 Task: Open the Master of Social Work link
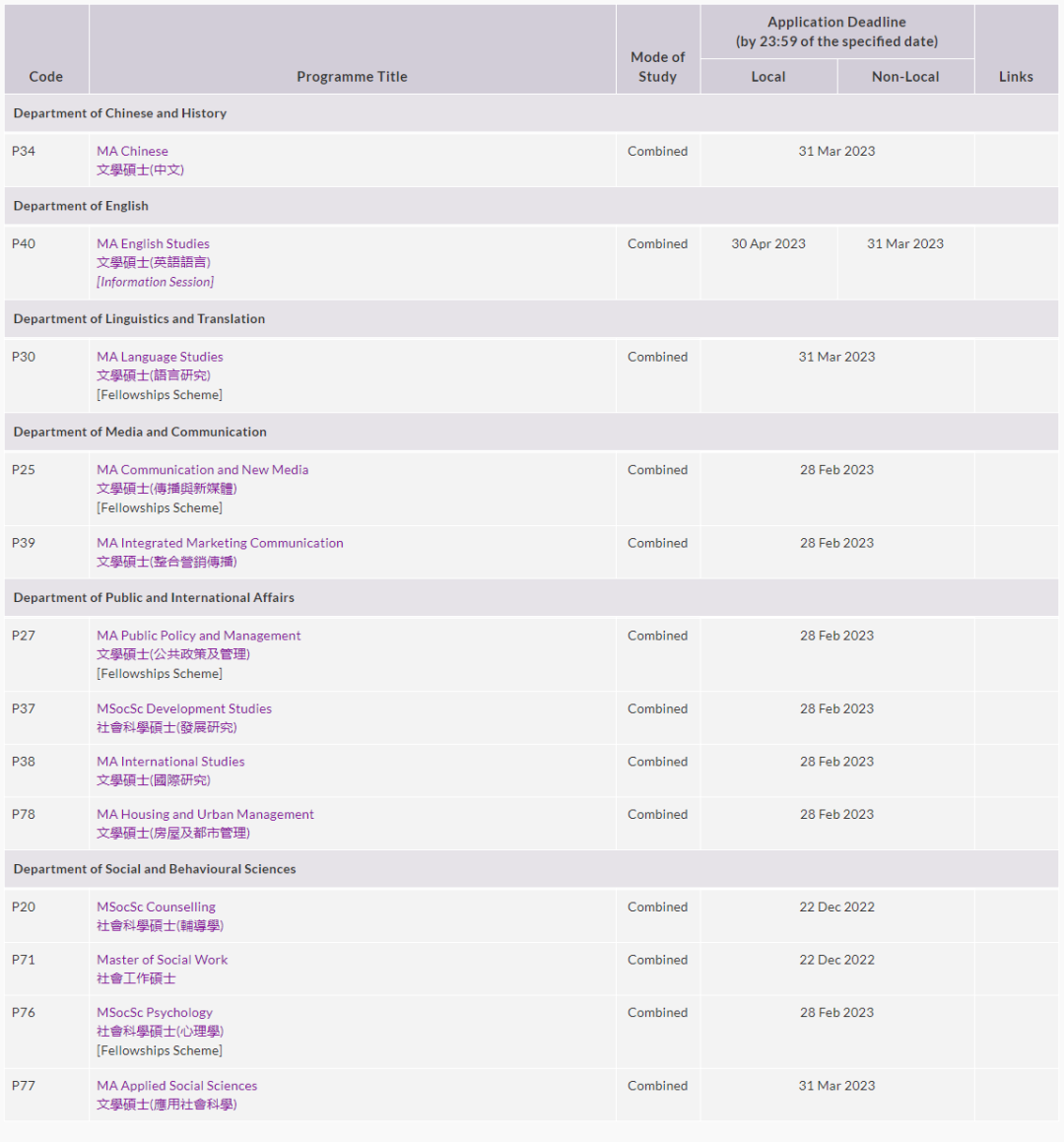click(x=162, y=960)
